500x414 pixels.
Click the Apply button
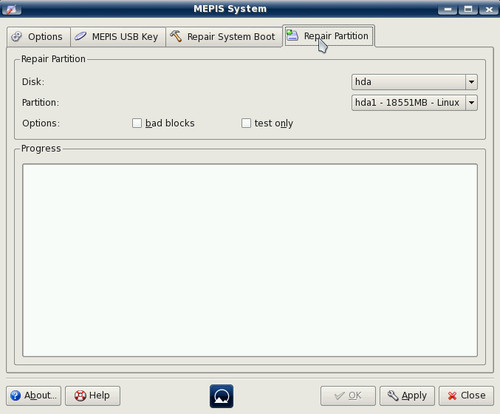(407, 396)
